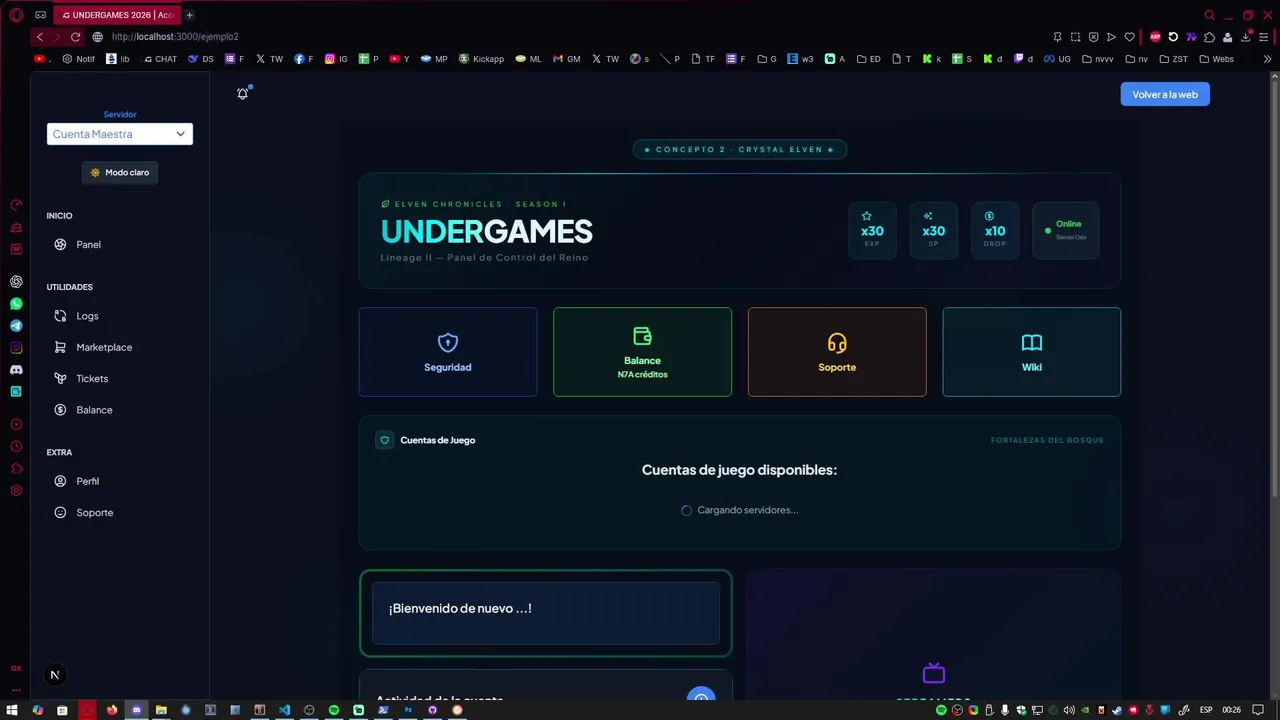Image resolution: width=1280 pixels, height=720 pixels.
Task: Open the ED bookmark folder
Action: click(x=868, y=59)
